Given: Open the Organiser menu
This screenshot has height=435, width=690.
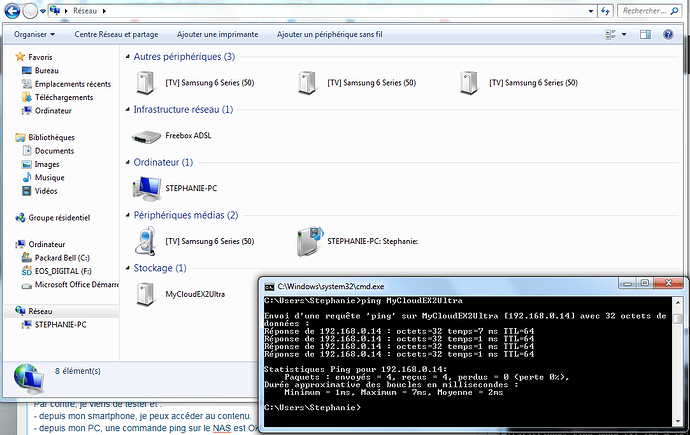Looking at the screenshot, I should pyautogui.click(x=34, y=34).
